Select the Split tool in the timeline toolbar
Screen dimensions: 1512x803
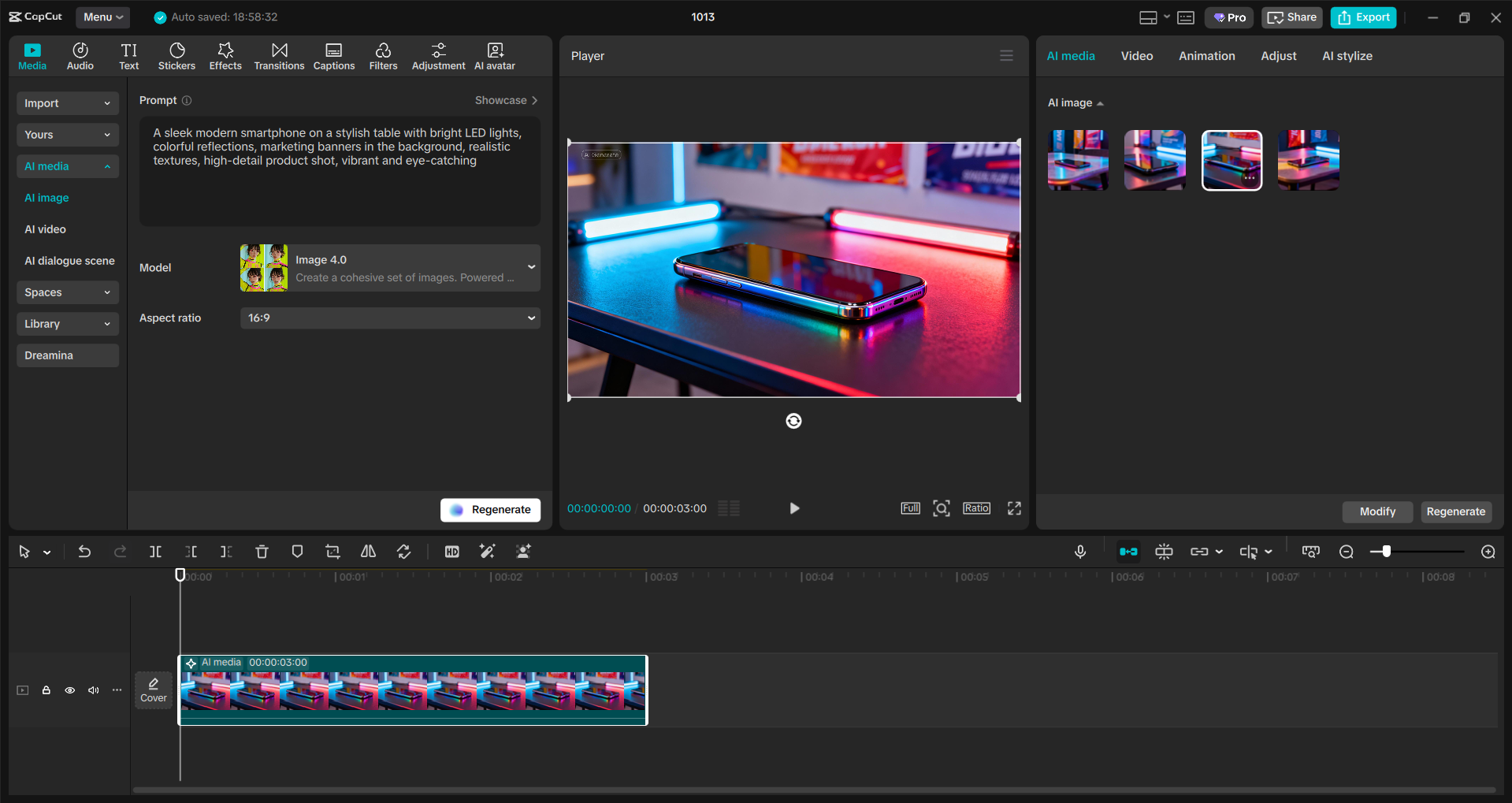[x=155, y=552]
